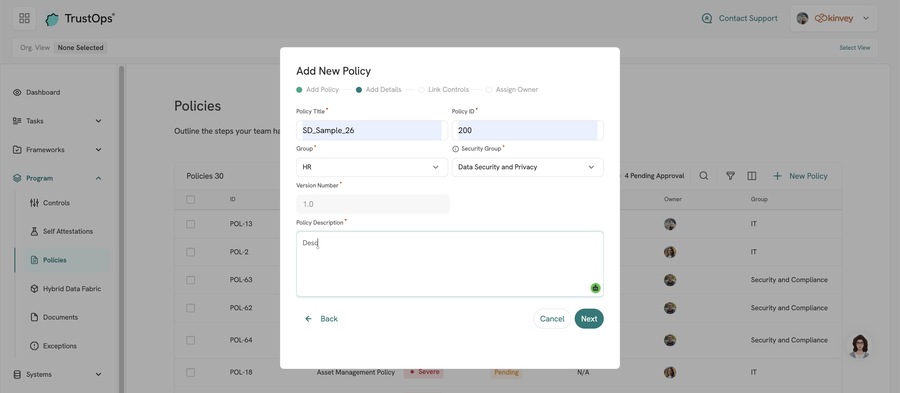Viewport: 900px width, 393px height.
Task: Click the Policy ID input field
Action: pyautogui.click(x=527, y=130)
